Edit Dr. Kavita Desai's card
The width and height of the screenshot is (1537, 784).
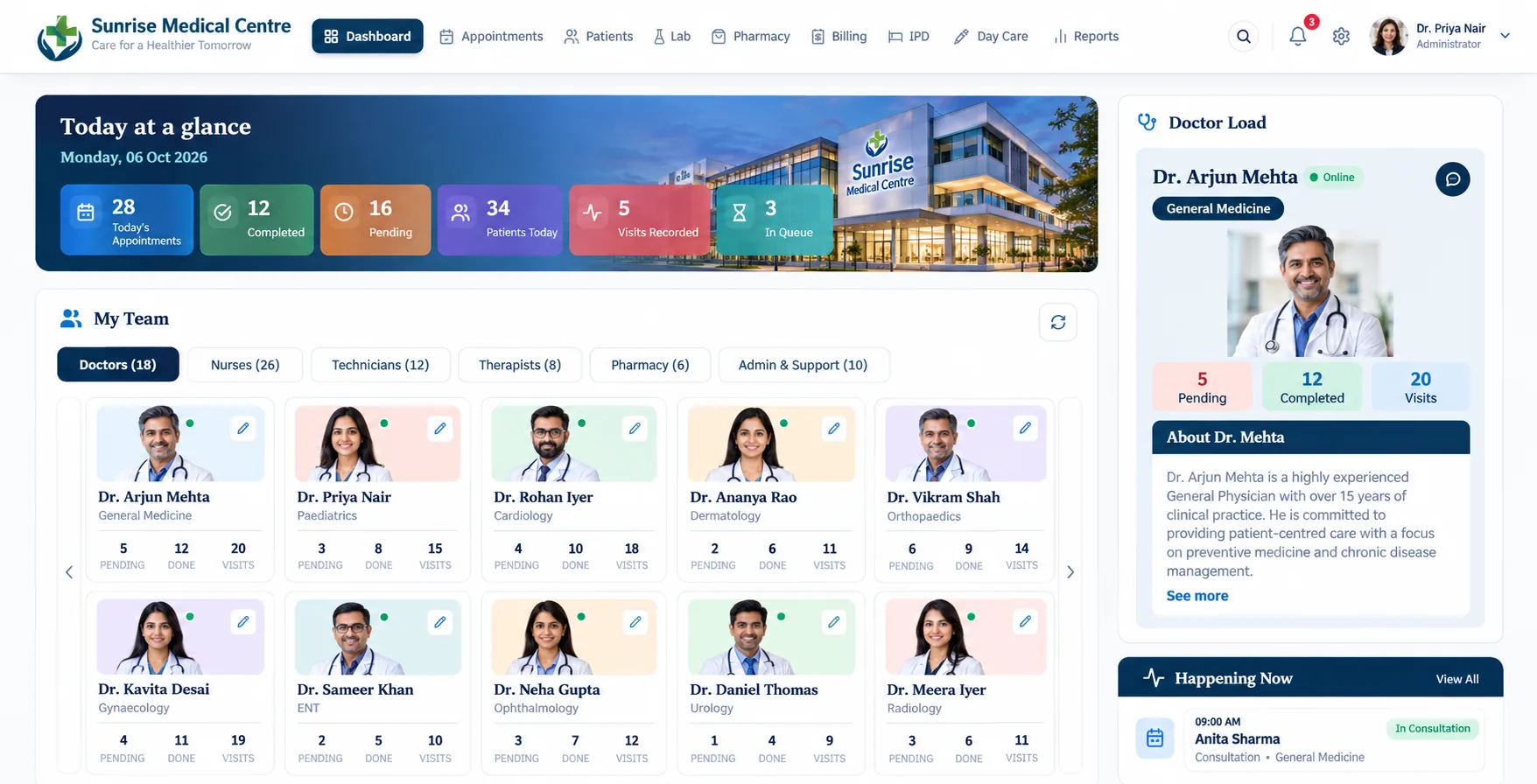[x=243, y=621]
